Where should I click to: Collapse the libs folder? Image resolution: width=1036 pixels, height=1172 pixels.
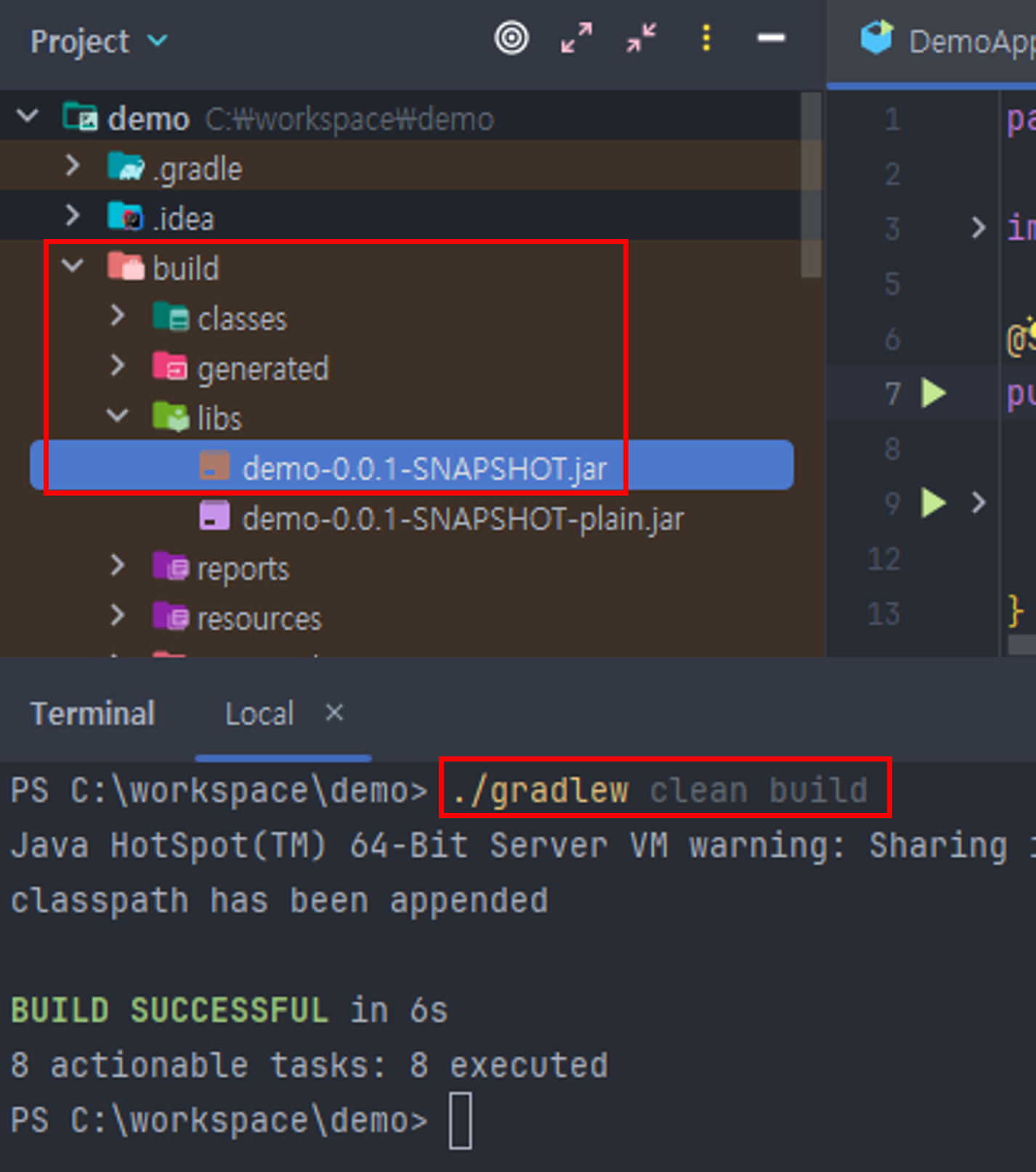point(118,416)
